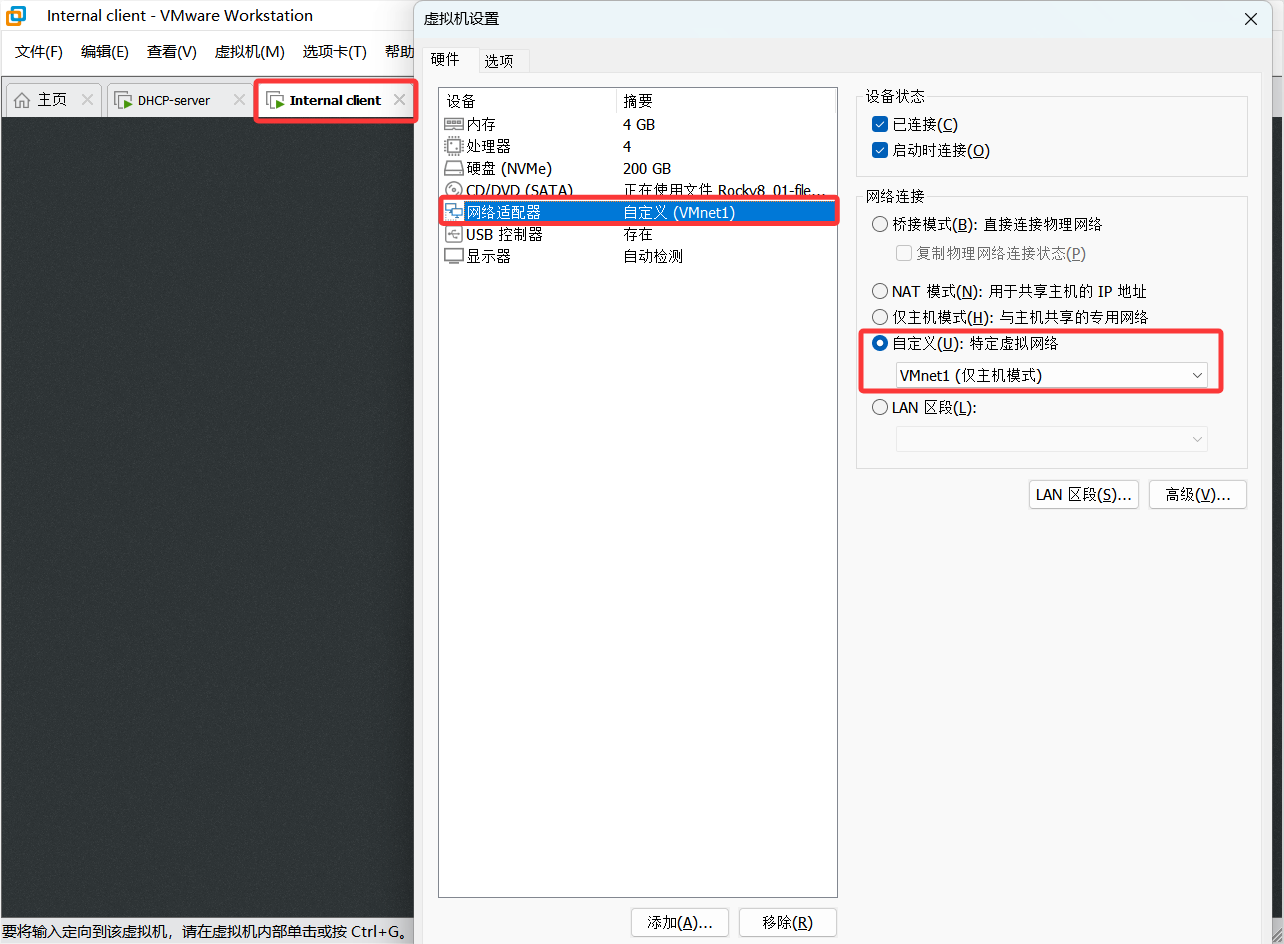Click the LAN 区段(S)... button

(x=1084, y=495)
